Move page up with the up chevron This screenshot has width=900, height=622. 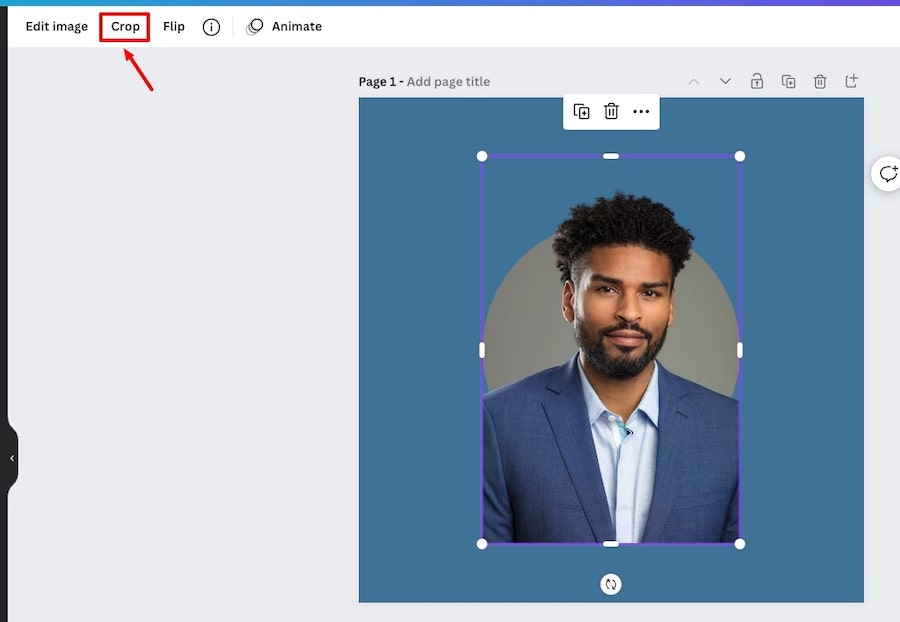[x=694, y=81]
